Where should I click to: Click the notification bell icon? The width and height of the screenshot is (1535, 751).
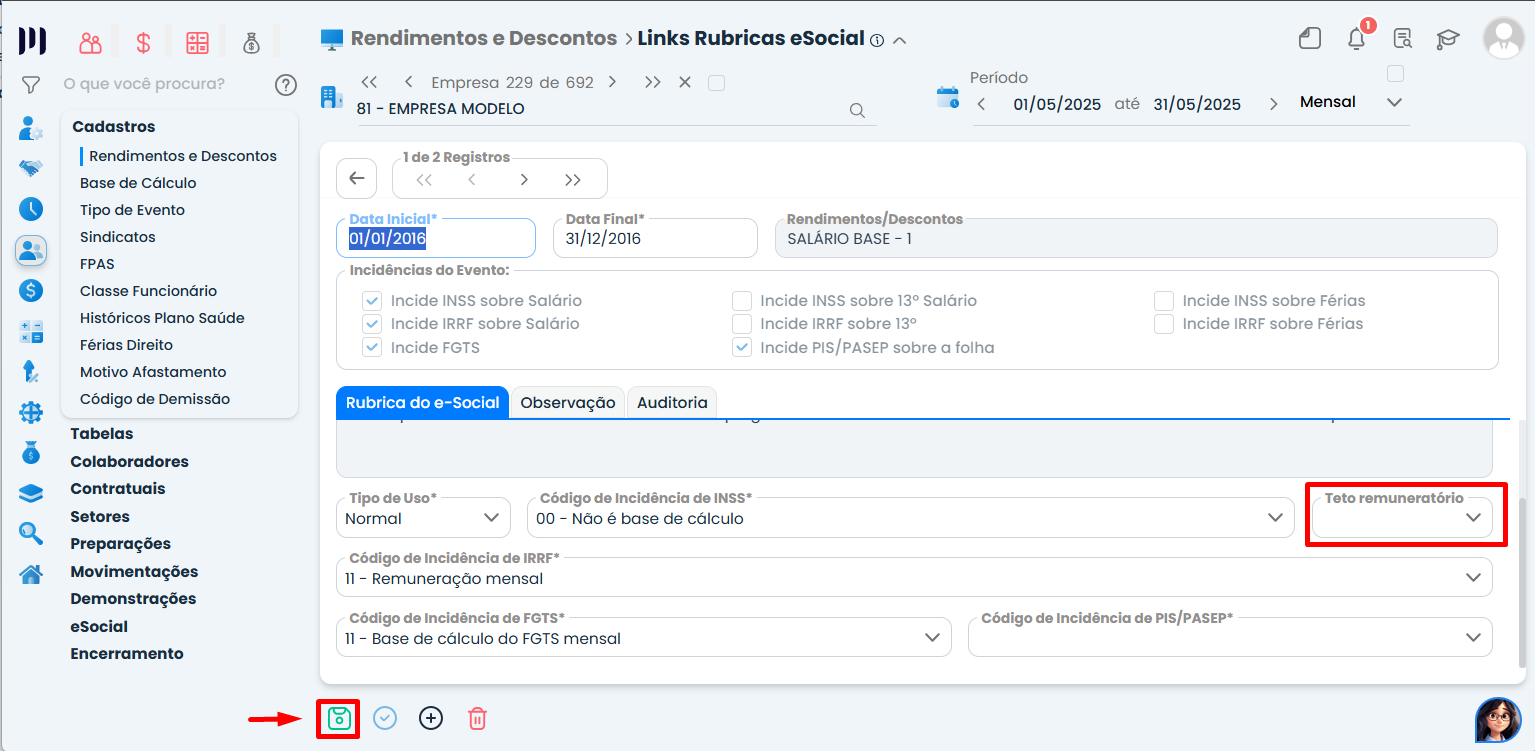pos(1356,39)
